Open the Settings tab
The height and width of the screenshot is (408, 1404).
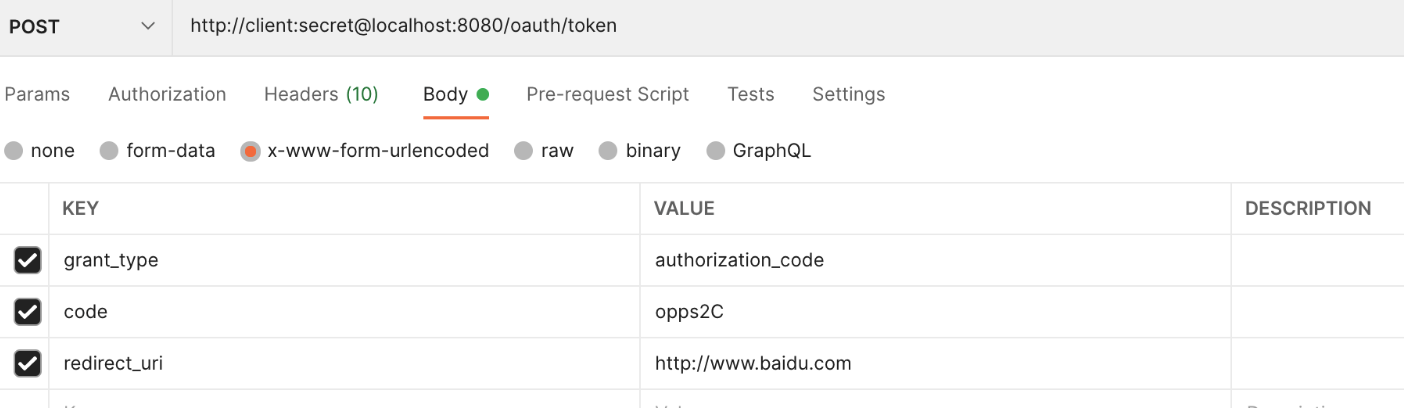tap(848, 94)
